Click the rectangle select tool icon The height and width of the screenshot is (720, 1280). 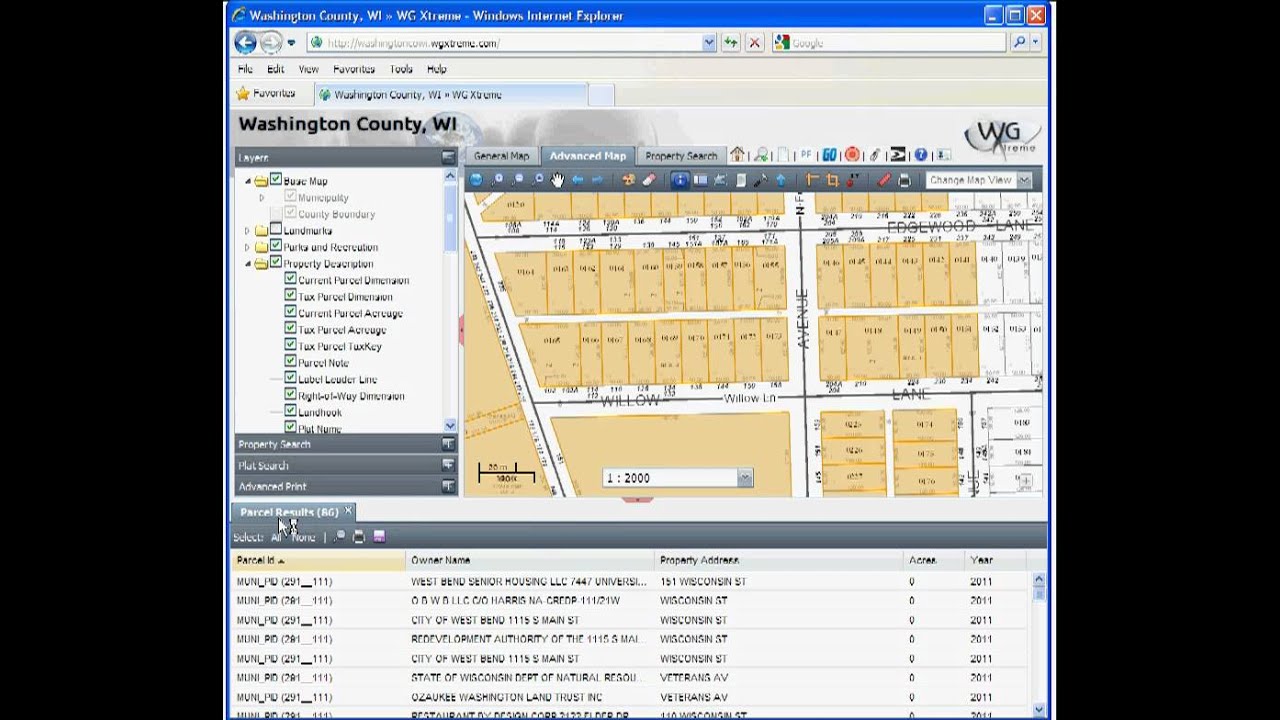click(700, 180)
